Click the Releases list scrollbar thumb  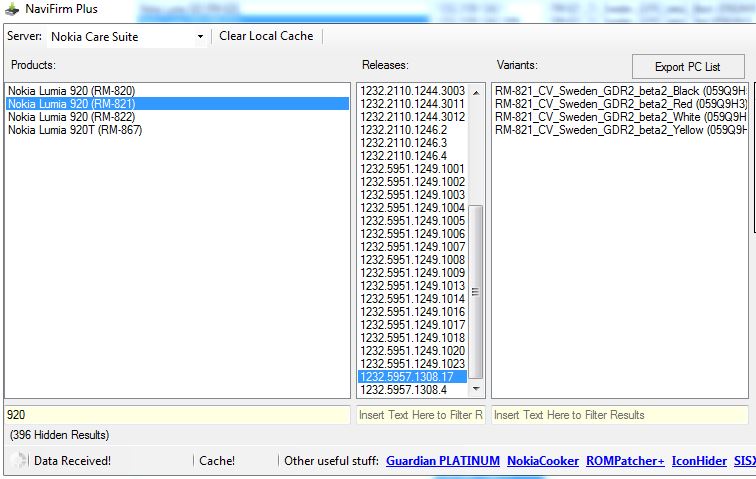(476, 292)
